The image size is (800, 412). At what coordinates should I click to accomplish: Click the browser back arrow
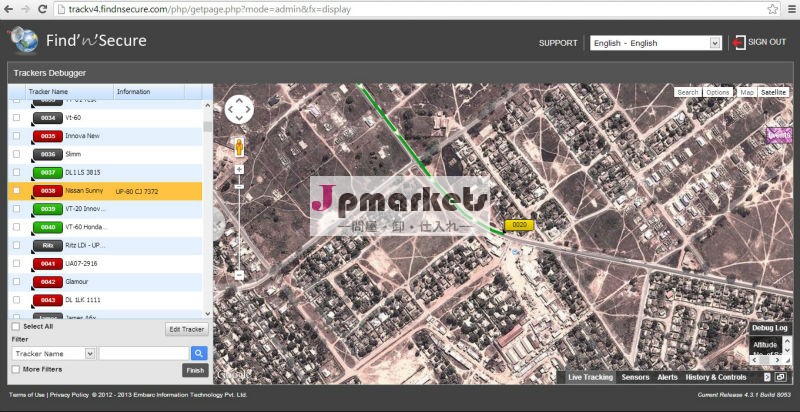[x=9, y=9]
